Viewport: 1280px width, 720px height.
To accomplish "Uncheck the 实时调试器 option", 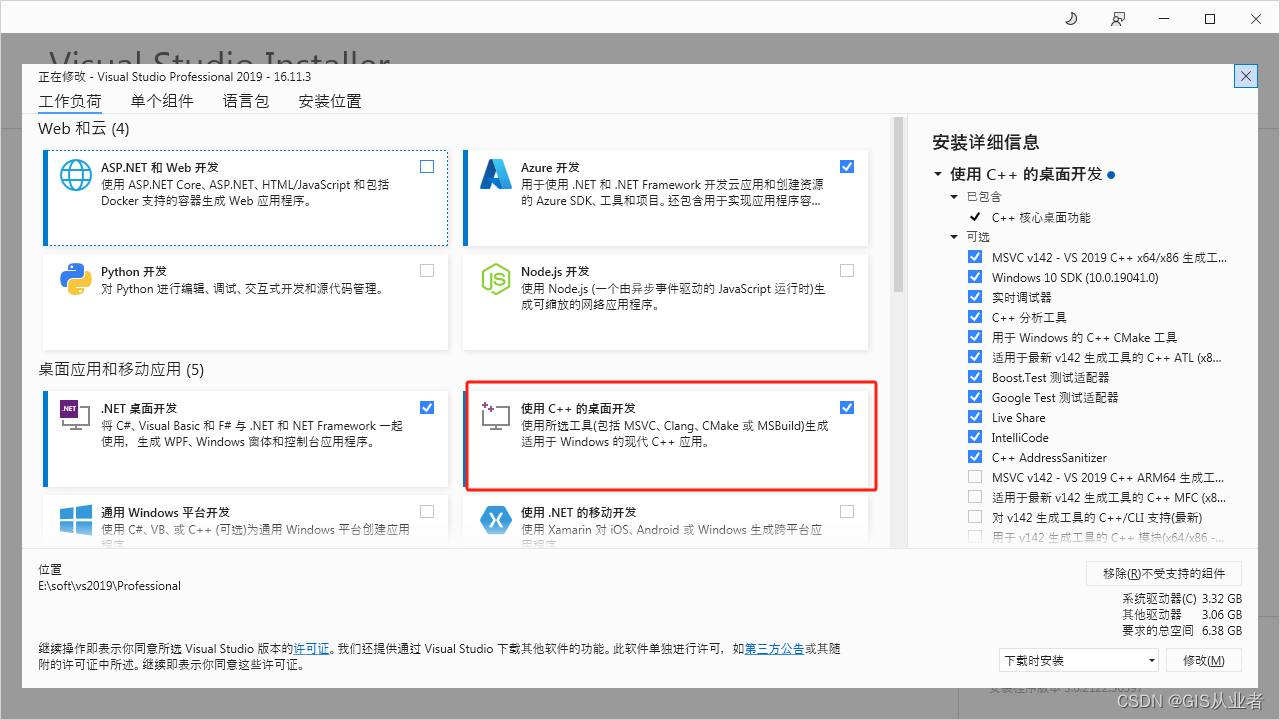I will tap(975, 297).
